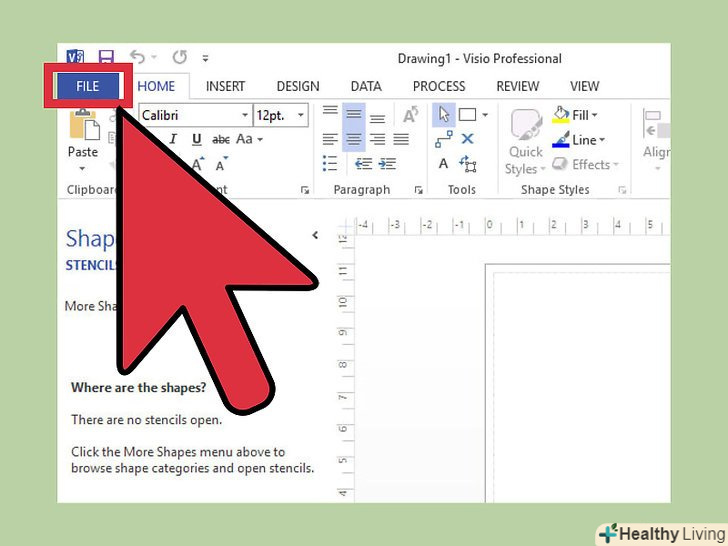Click the Decrease Indent icon
The width and height of the screenshot is (728, 546).
click(363, 163)
